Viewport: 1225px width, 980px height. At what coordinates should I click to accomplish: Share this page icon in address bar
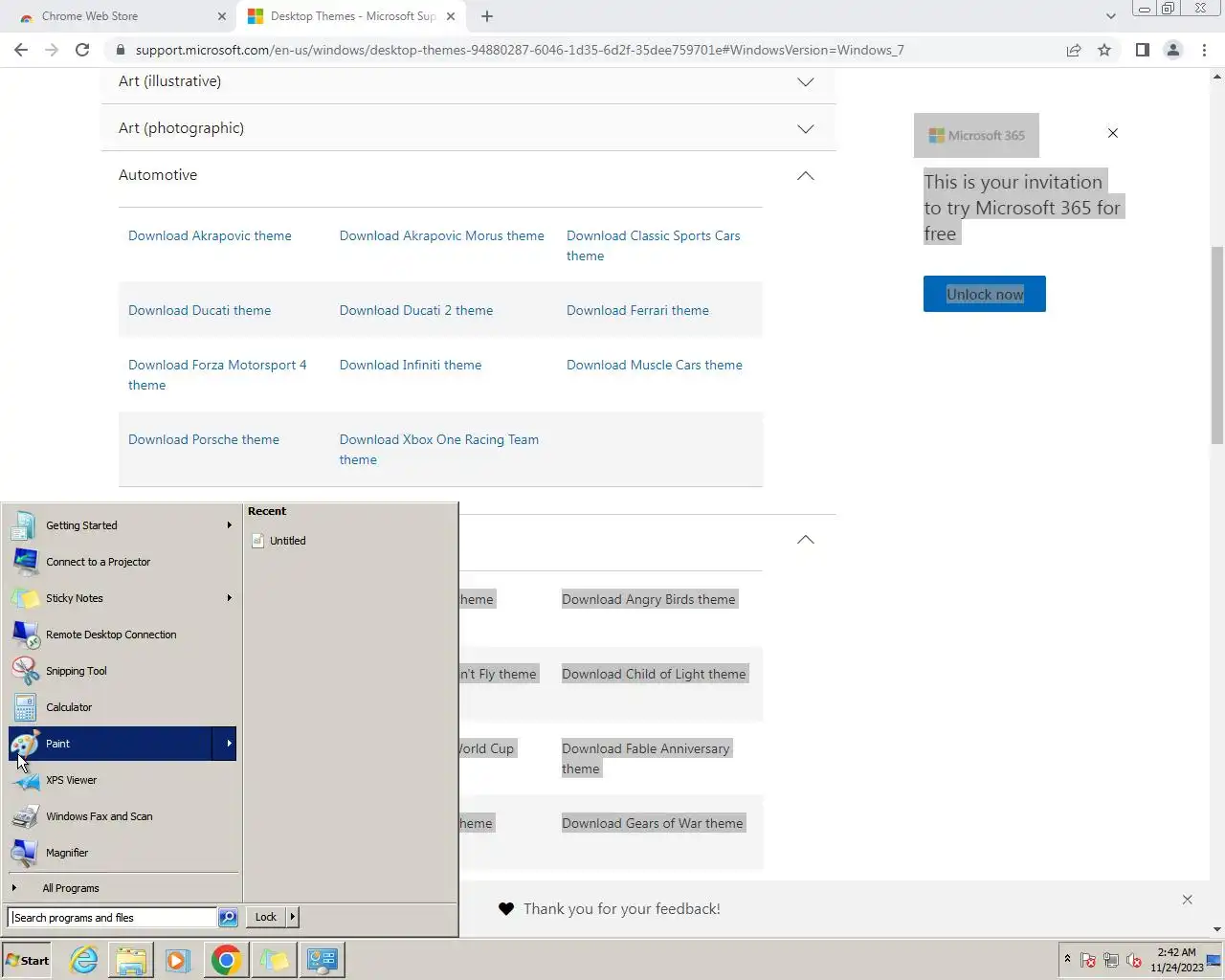1074,50
